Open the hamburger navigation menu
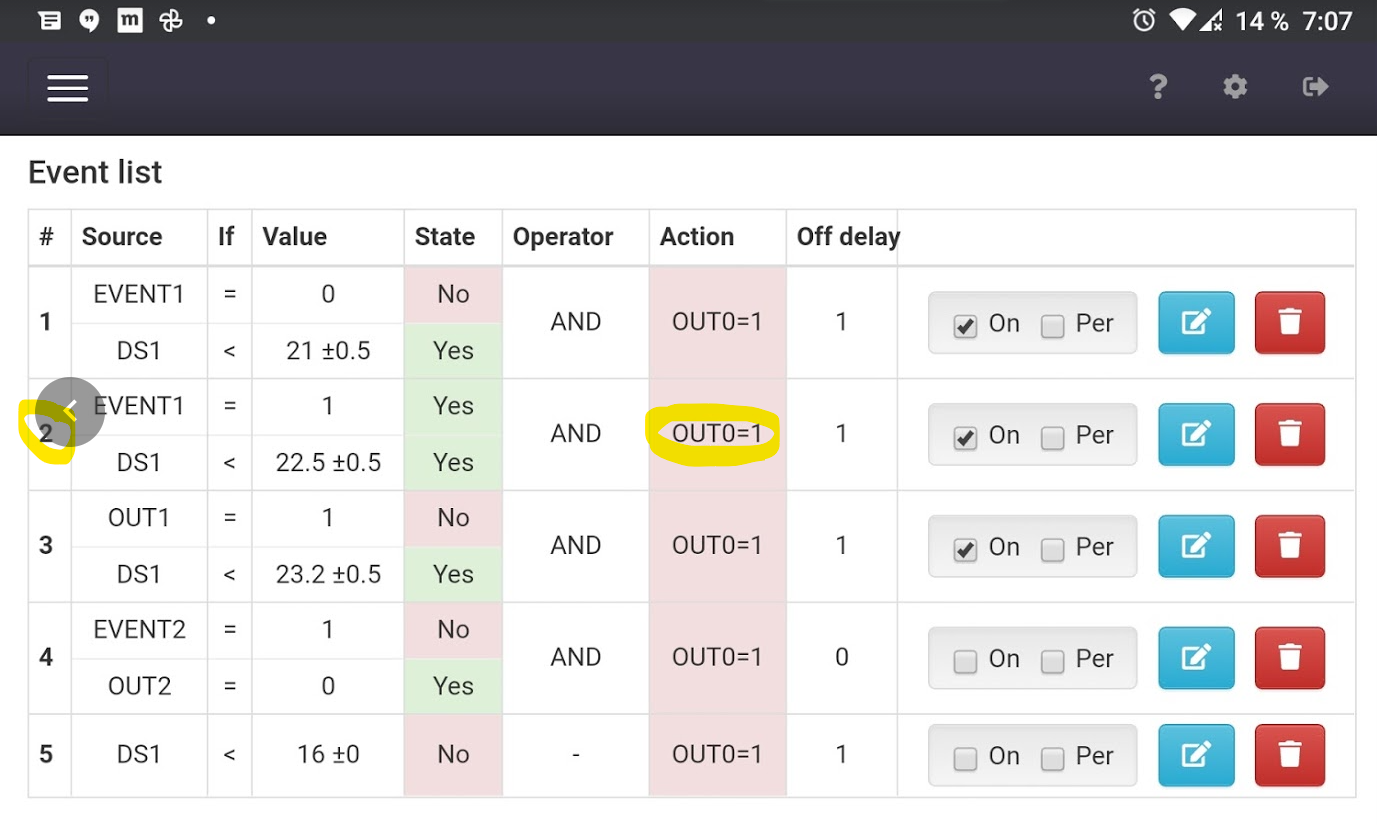Viewport: 1377px width, 825px height. tap(68, 88)
